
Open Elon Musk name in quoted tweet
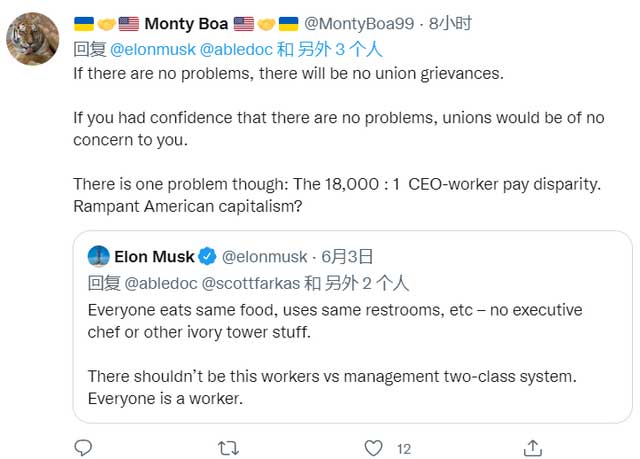[x=153, y=256]
